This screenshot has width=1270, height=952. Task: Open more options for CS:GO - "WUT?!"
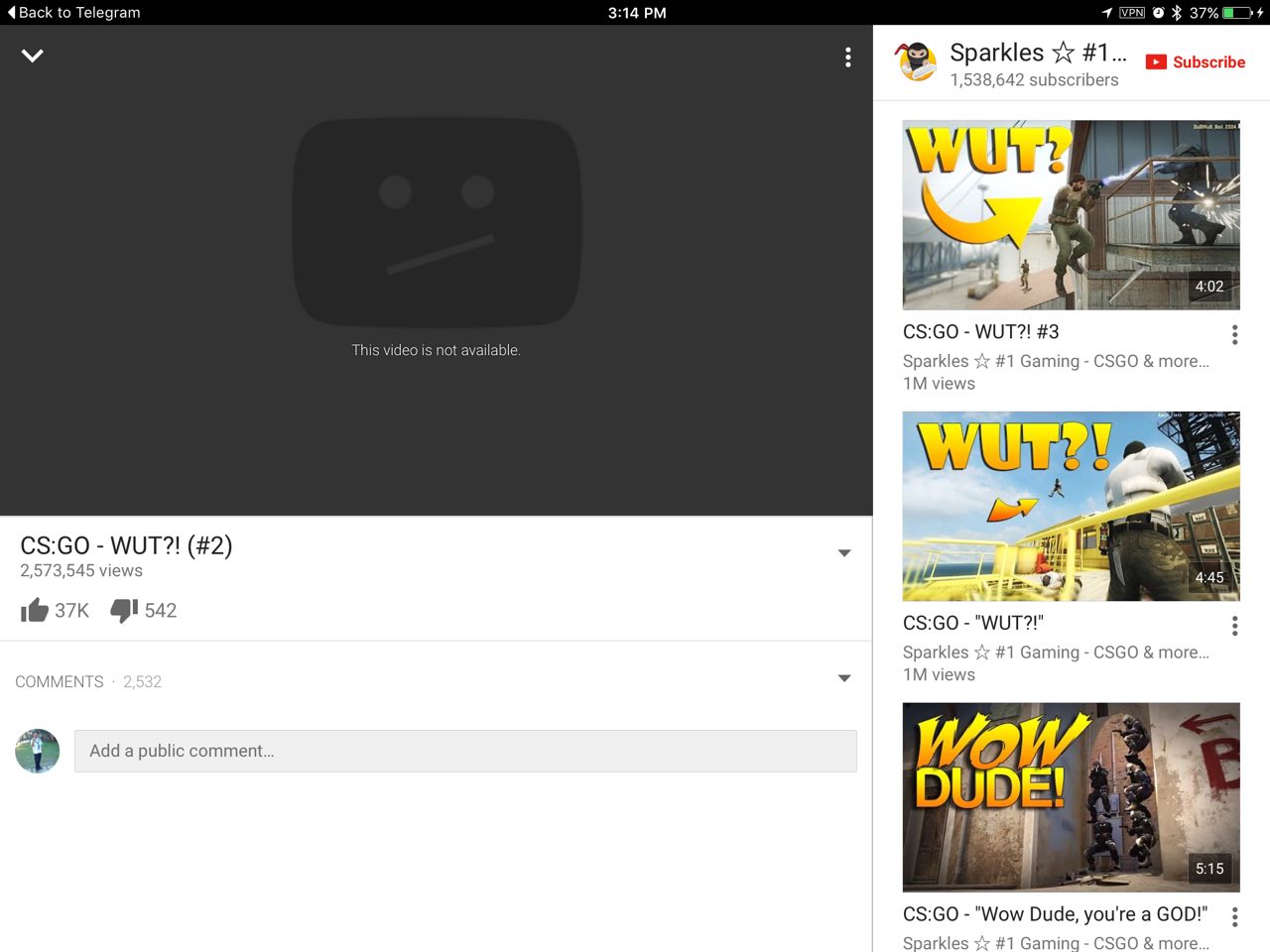click(1235, 626)
